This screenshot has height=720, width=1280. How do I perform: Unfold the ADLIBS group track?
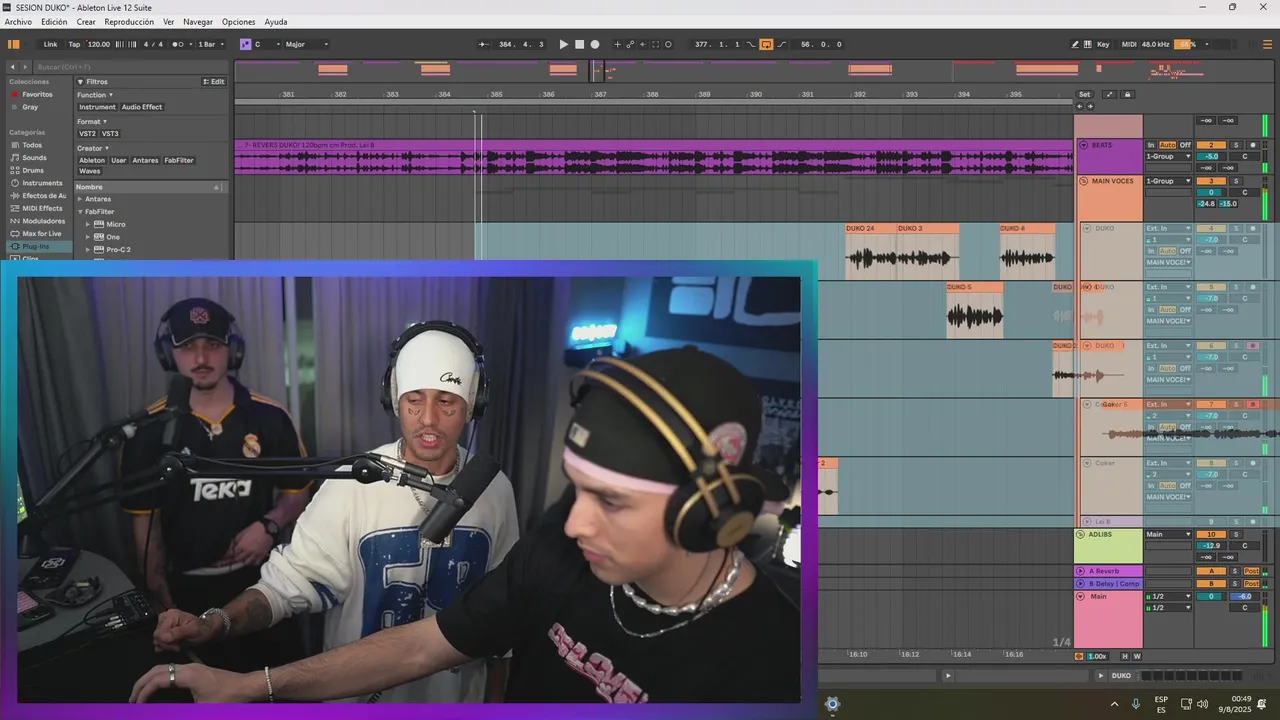tap(1081, 534)
